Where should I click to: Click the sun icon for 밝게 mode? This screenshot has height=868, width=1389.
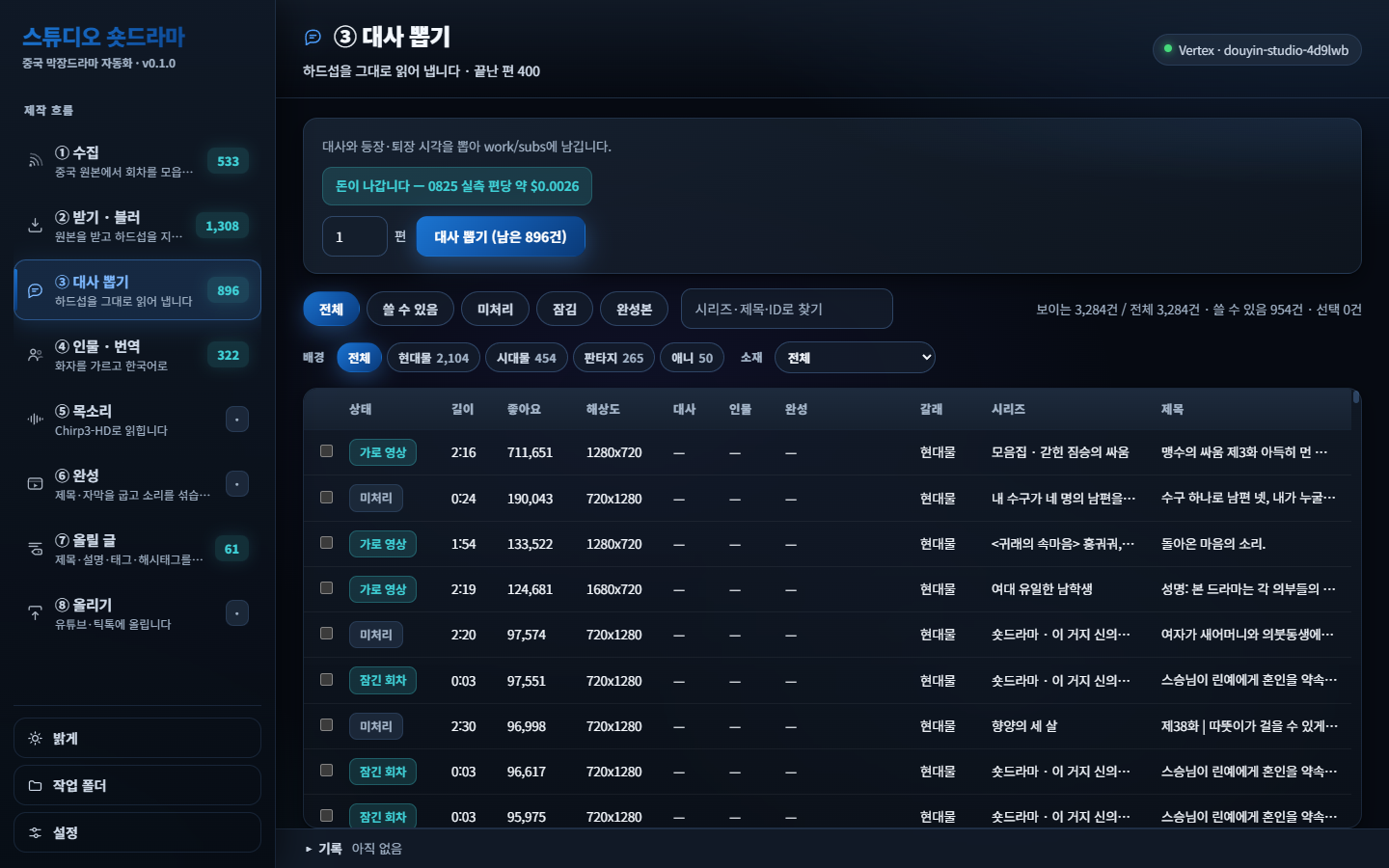[x=36, y=739]
